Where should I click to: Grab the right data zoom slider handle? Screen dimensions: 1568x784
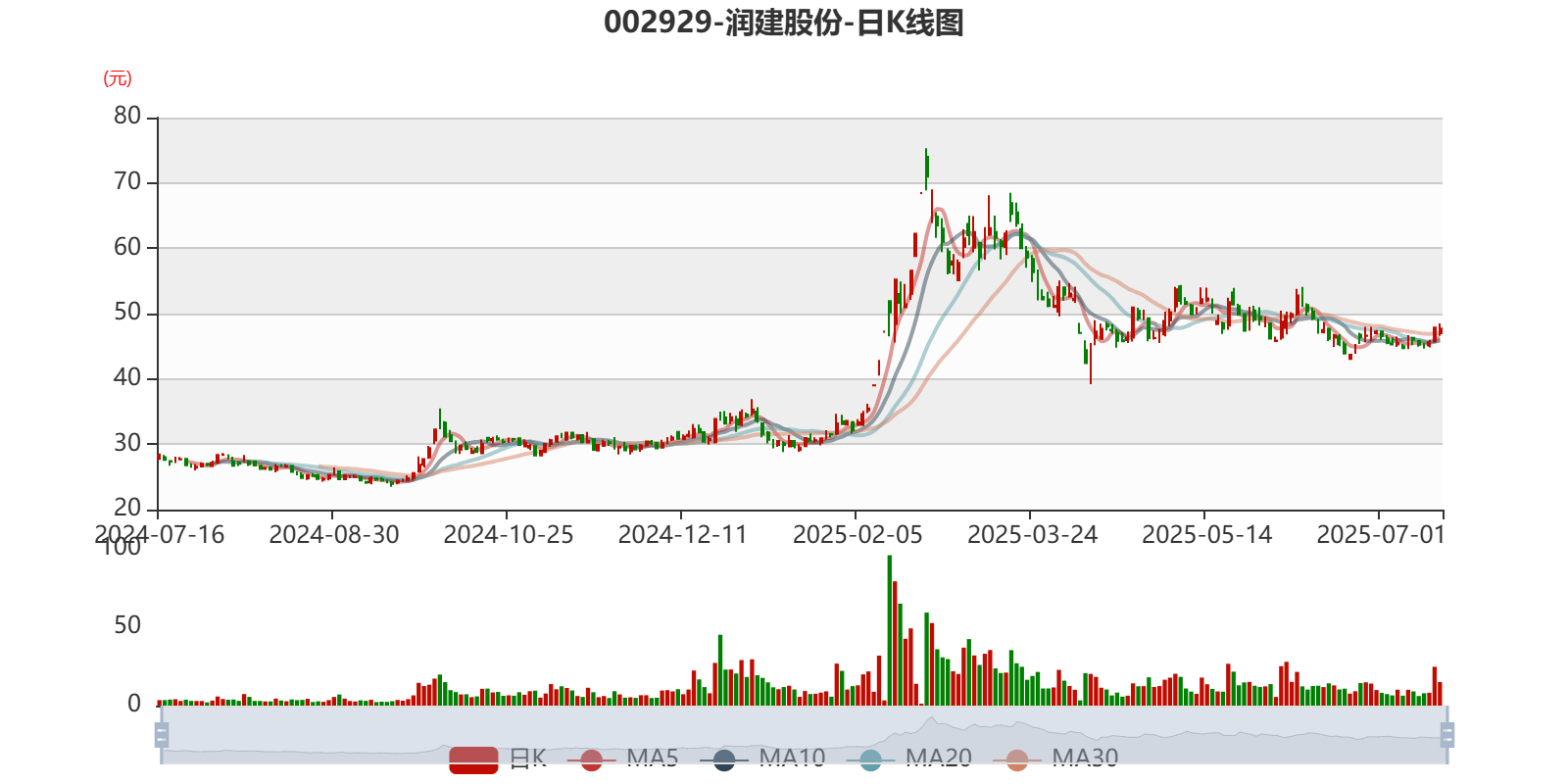tap(1447, 734)
